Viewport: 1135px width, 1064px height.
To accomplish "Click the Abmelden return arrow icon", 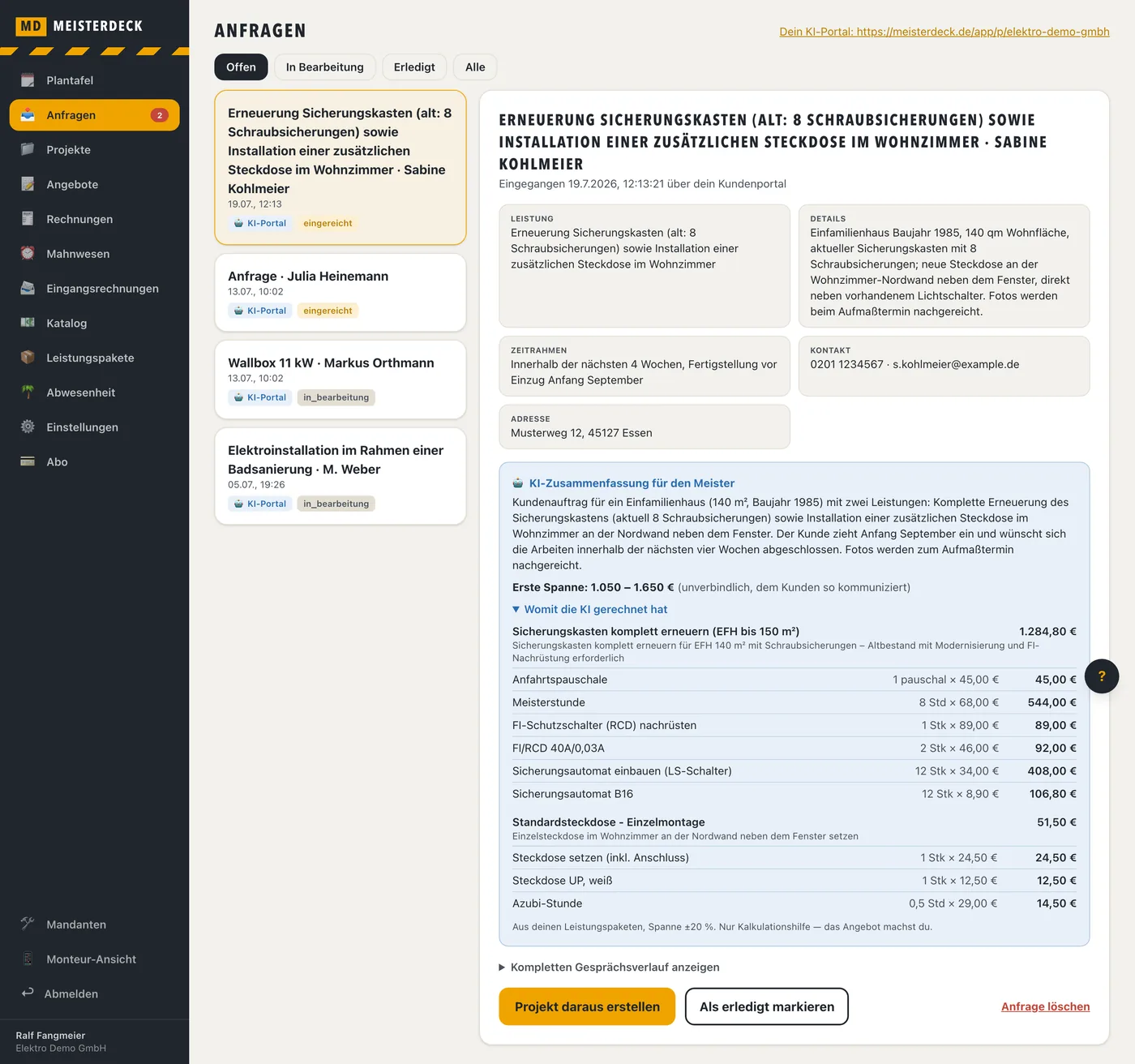I will [x=28, y=993].
